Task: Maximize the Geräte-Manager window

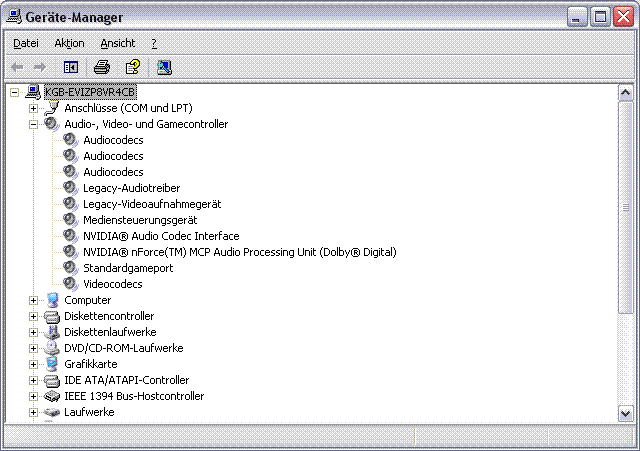Action: click(x=600, y=17)
